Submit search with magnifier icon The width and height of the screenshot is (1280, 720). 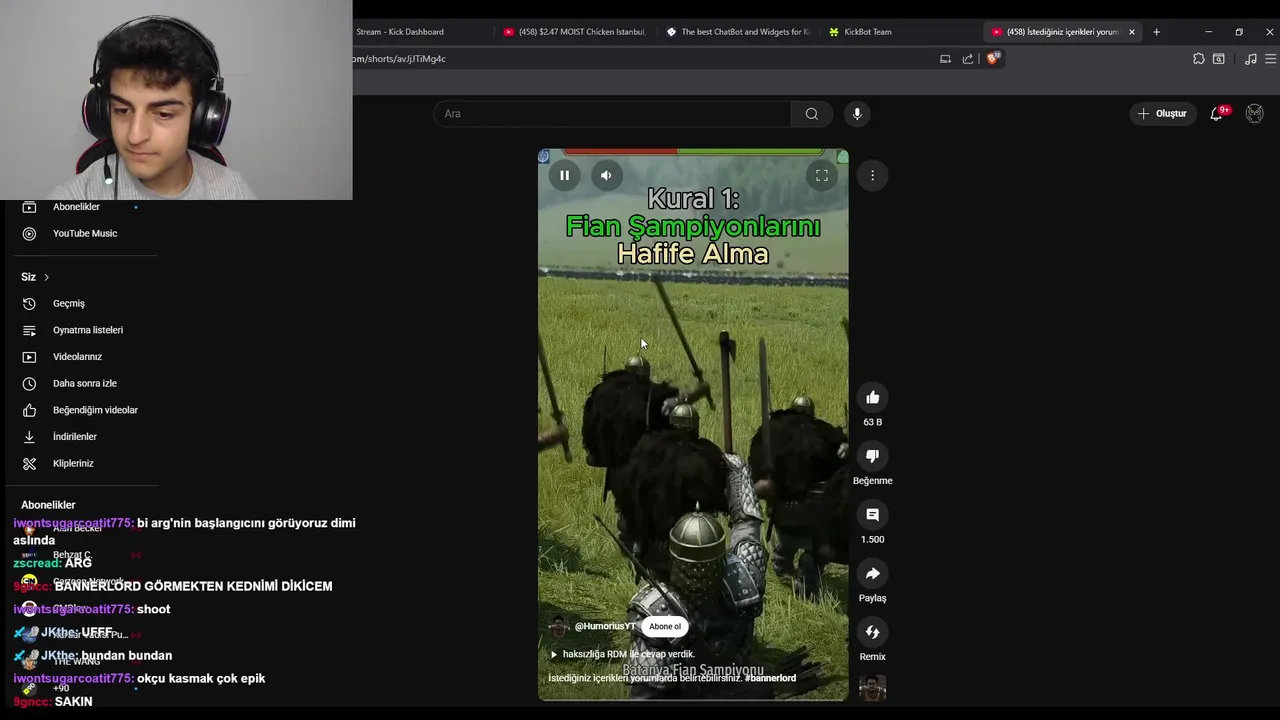(812, 114)
